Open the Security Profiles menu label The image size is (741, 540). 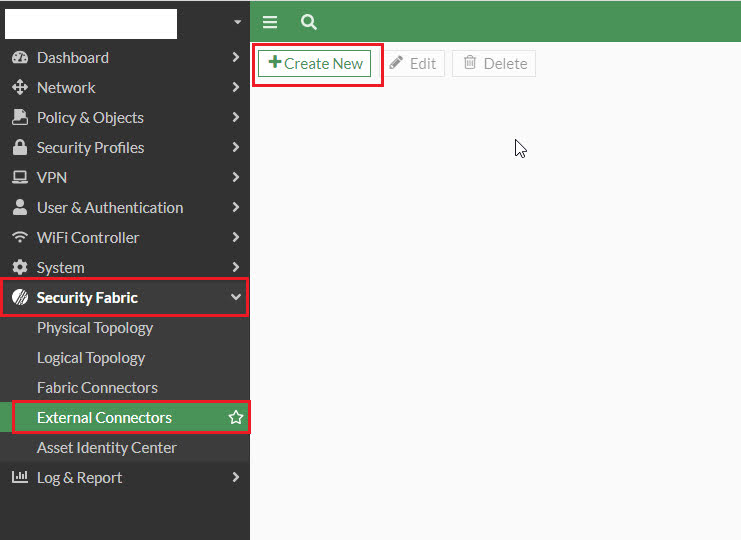coord(90,147)
